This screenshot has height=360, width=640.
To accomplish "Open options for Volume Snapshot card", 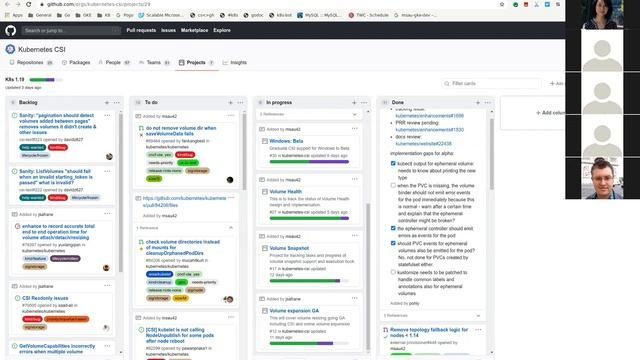I will (355, 236).
